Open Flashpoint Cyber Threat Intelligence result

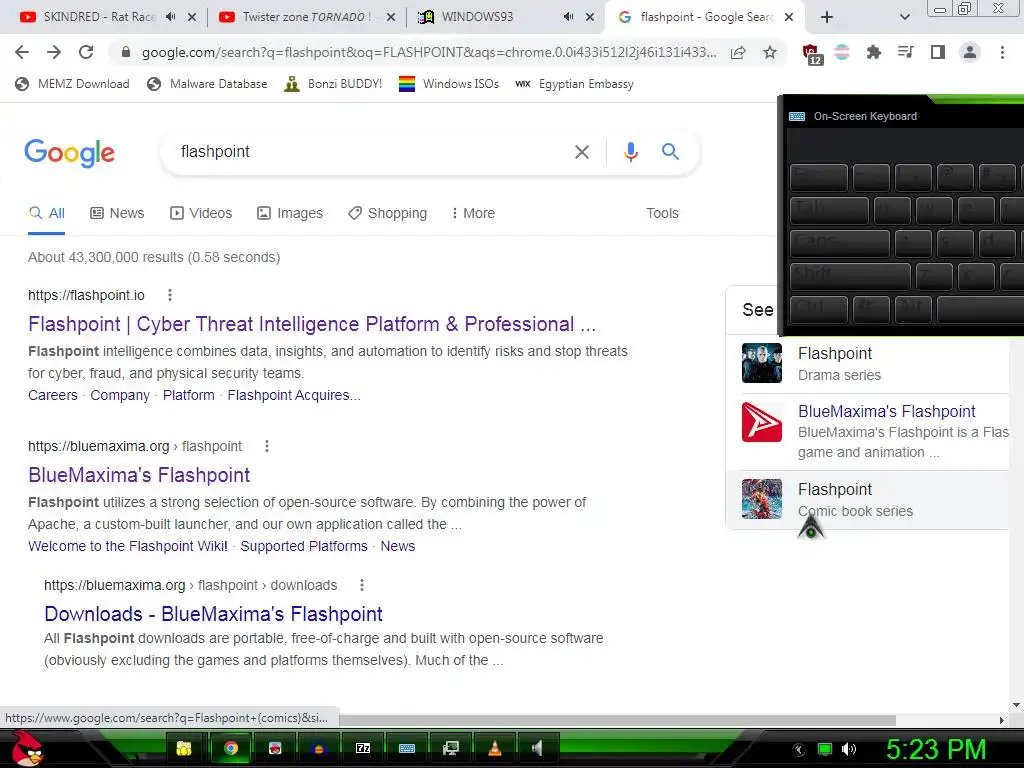(312, 324)
